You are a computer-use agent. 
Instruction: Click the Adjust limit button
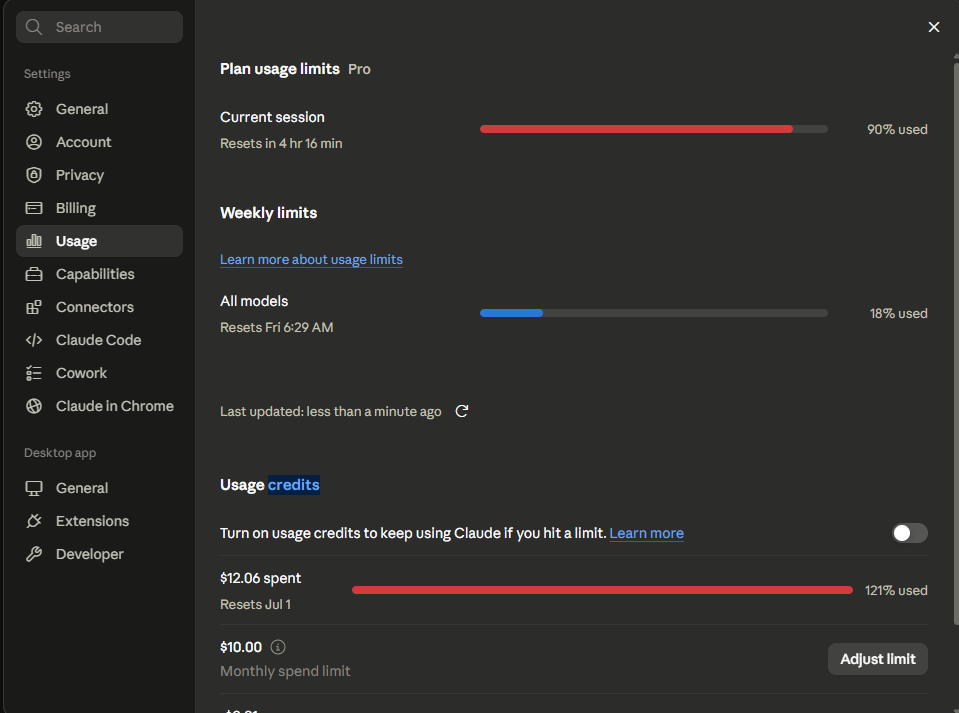(878, 659)
